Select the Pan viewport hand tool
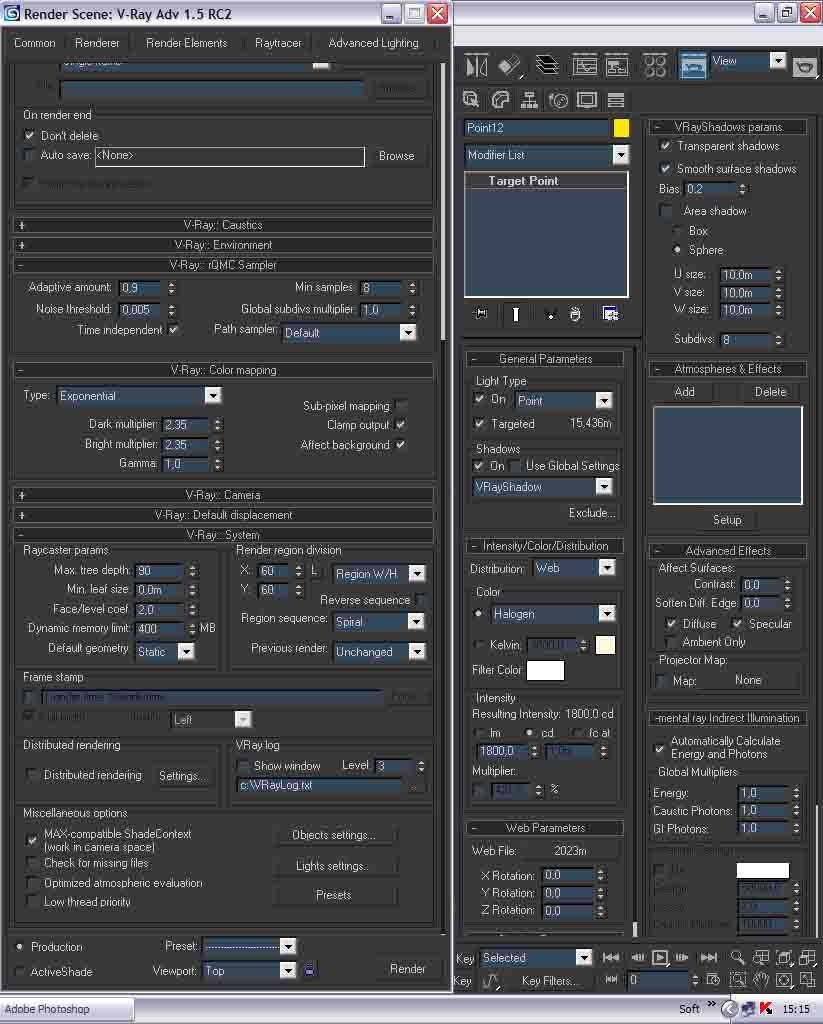The height and width of the screenshot is (1024, 823). [x=761, y=980]
